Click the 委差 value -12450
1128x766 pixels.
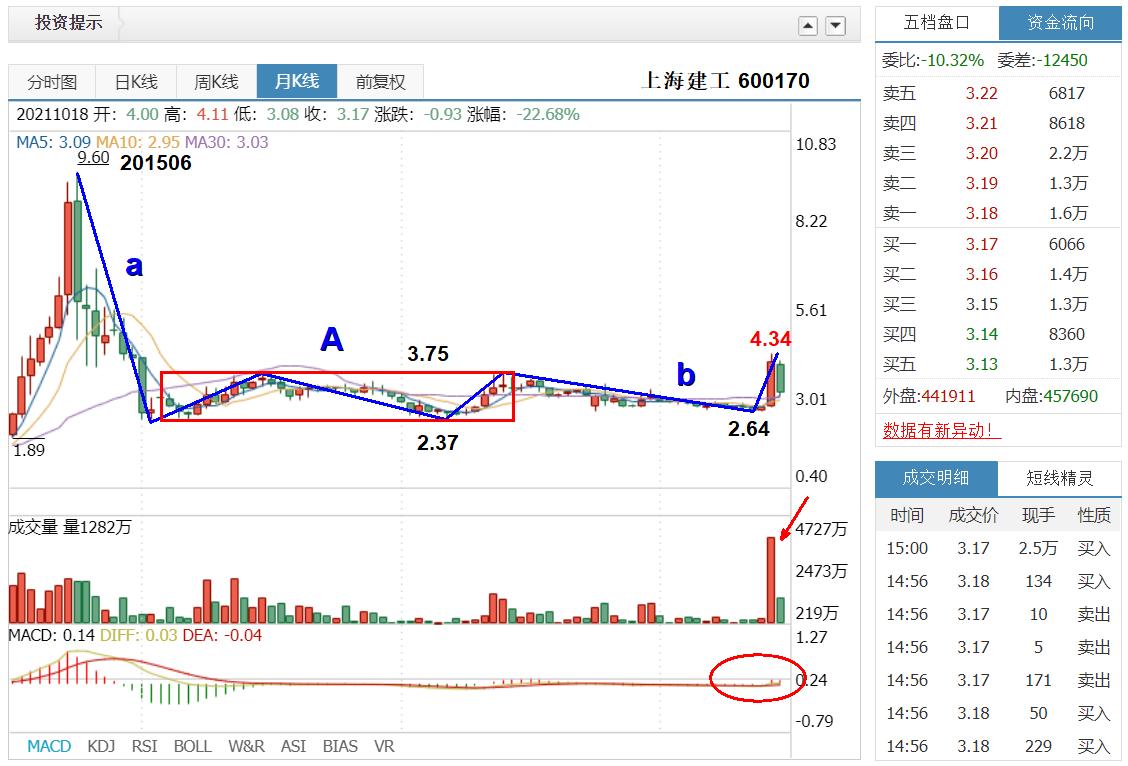click(1062, 60)
